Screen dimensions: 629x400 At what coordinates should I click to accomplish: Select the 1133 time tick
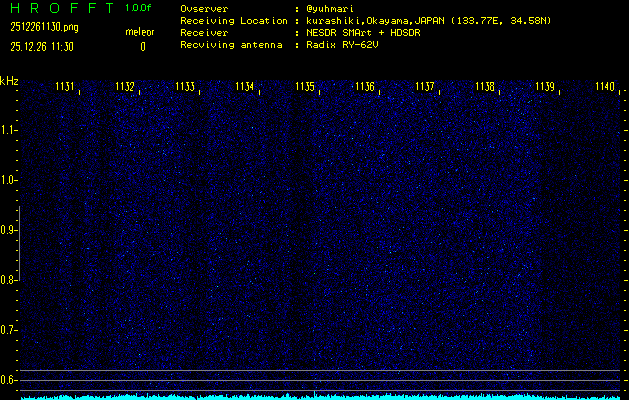tap(185, 87)
